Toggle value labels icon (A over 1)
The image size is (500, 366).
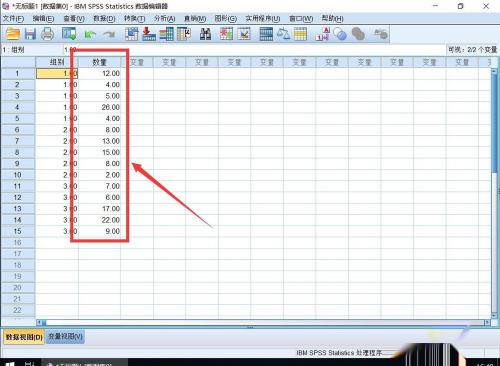[323, 34]
